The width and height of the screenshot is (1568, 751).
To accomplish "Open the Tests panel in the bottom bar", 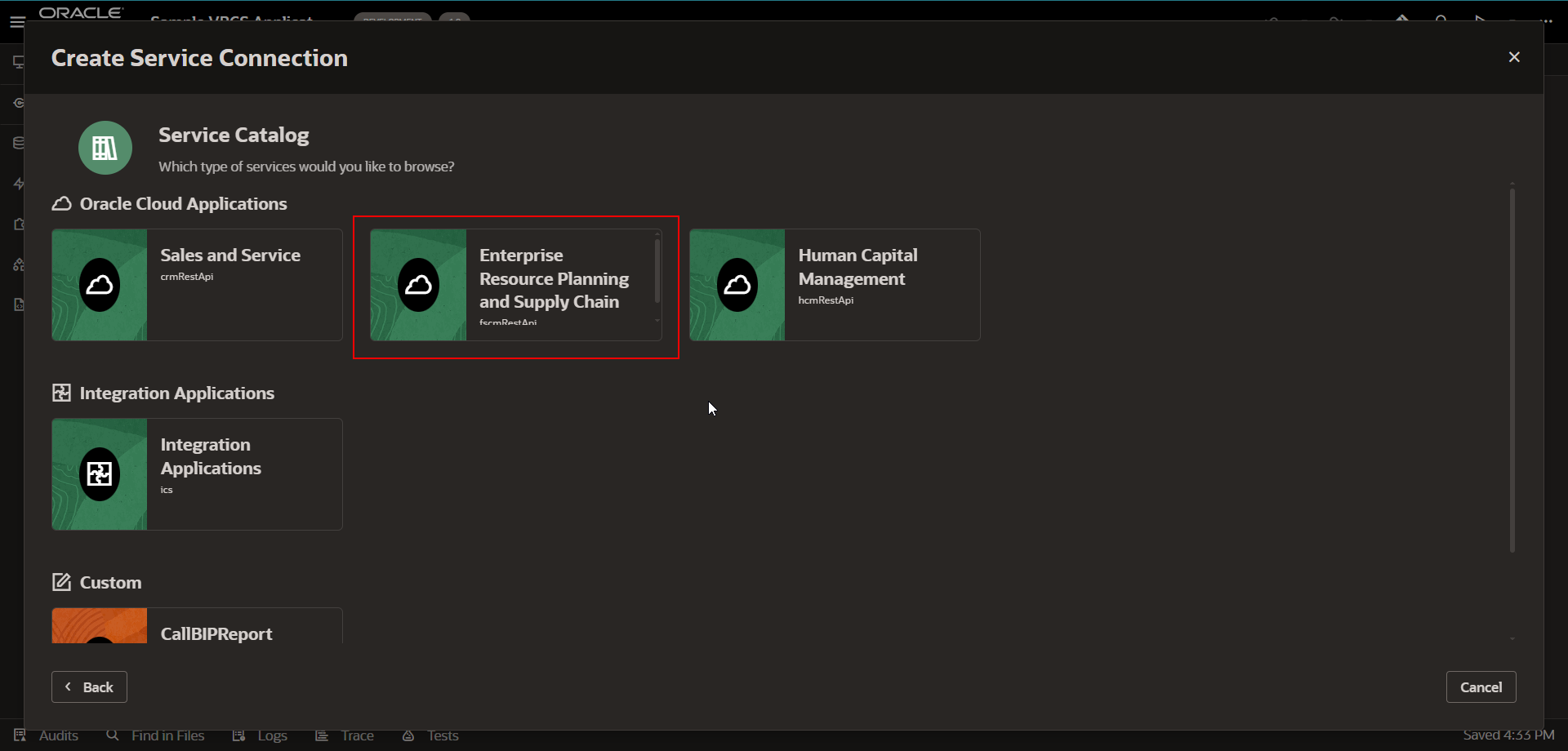I will (430, 735).
